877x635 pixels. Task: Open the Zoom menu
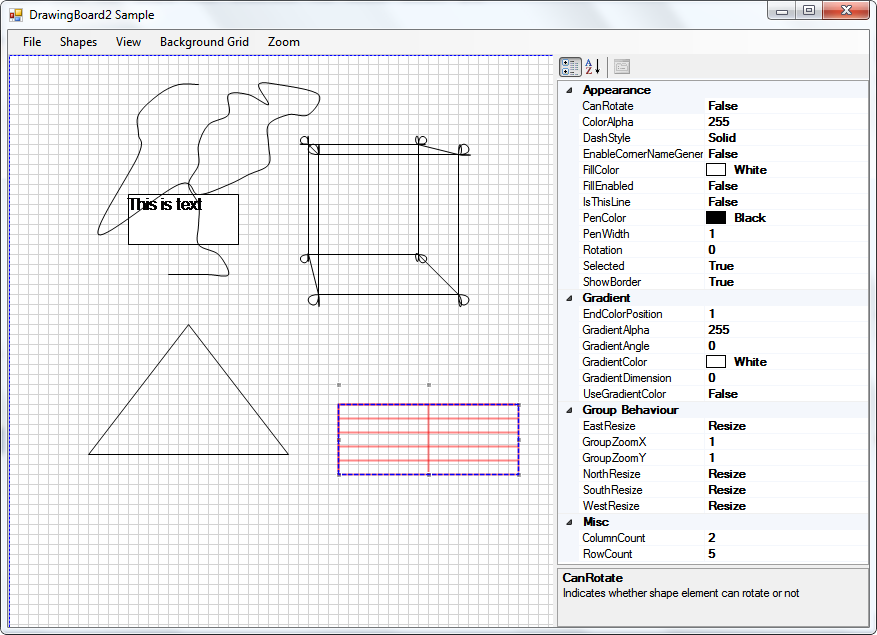click(284, 42)
